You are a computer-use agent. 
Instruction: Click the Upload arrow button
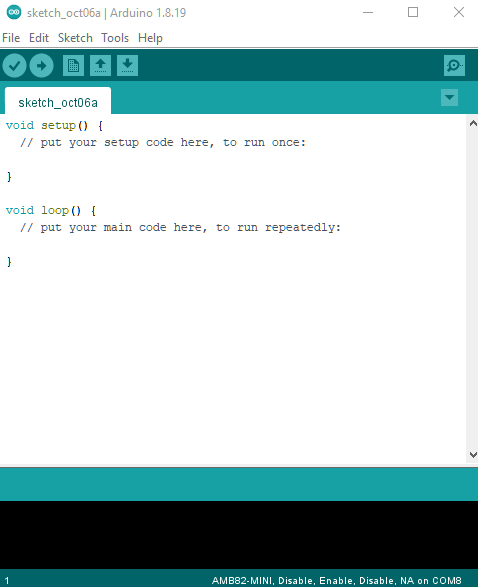41,66
